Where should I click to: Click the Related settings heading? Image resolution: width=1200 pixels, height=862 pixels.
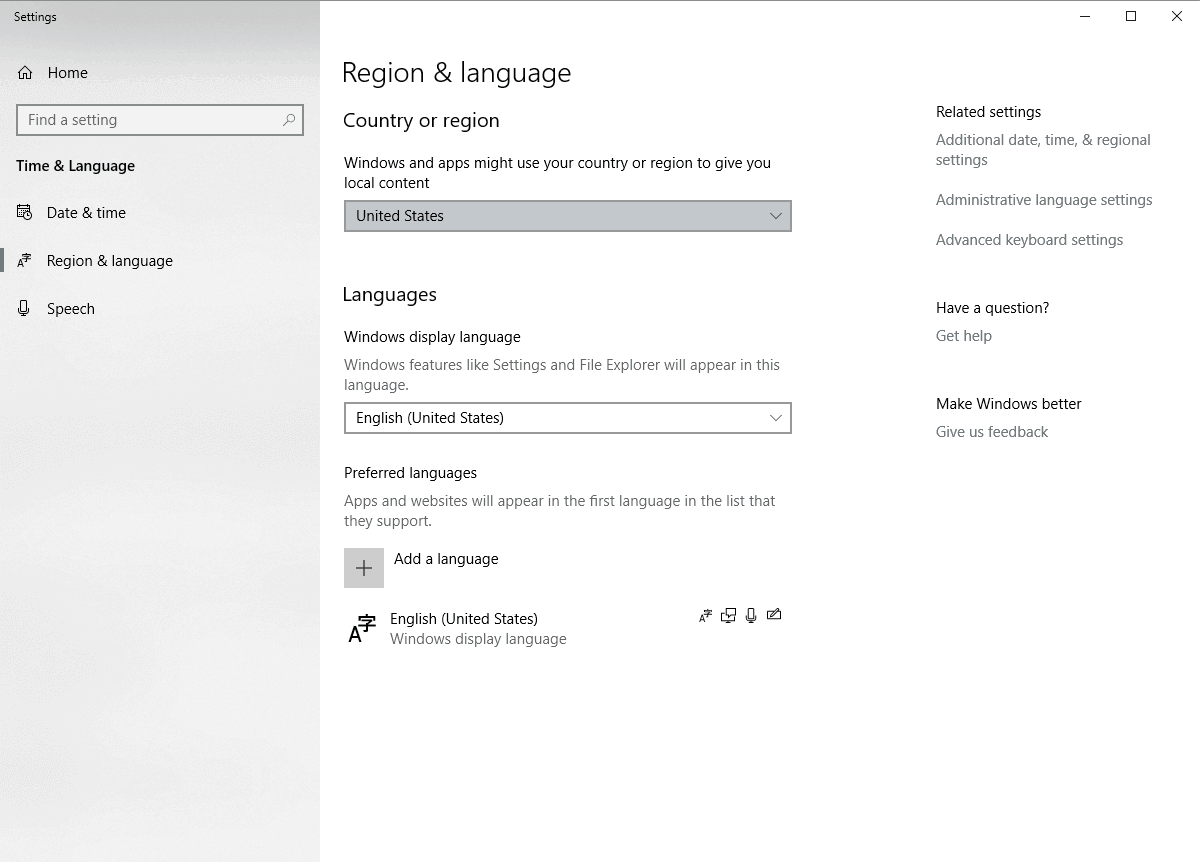click(988, 112)
